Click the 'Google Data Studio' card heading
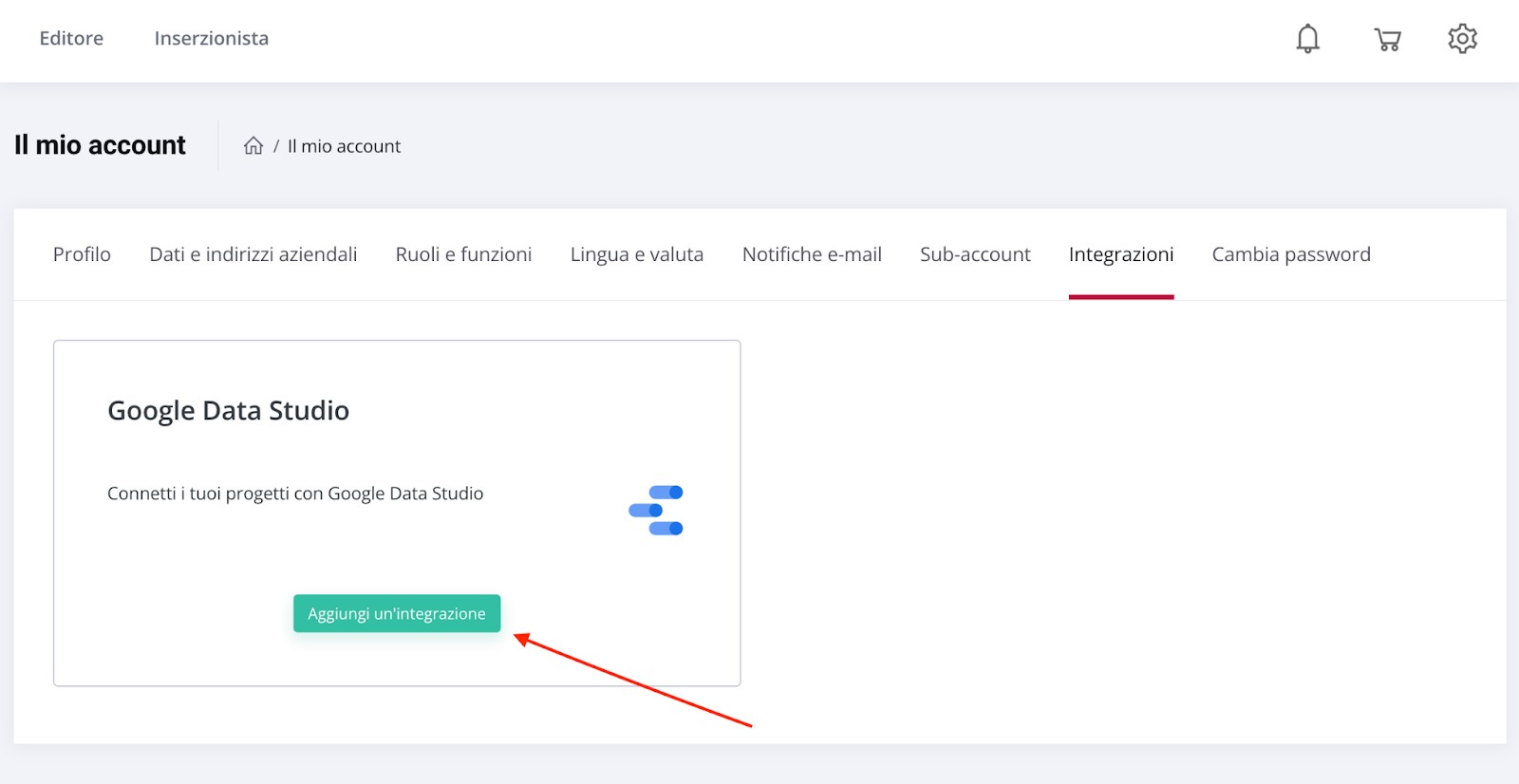 point(228,410)
